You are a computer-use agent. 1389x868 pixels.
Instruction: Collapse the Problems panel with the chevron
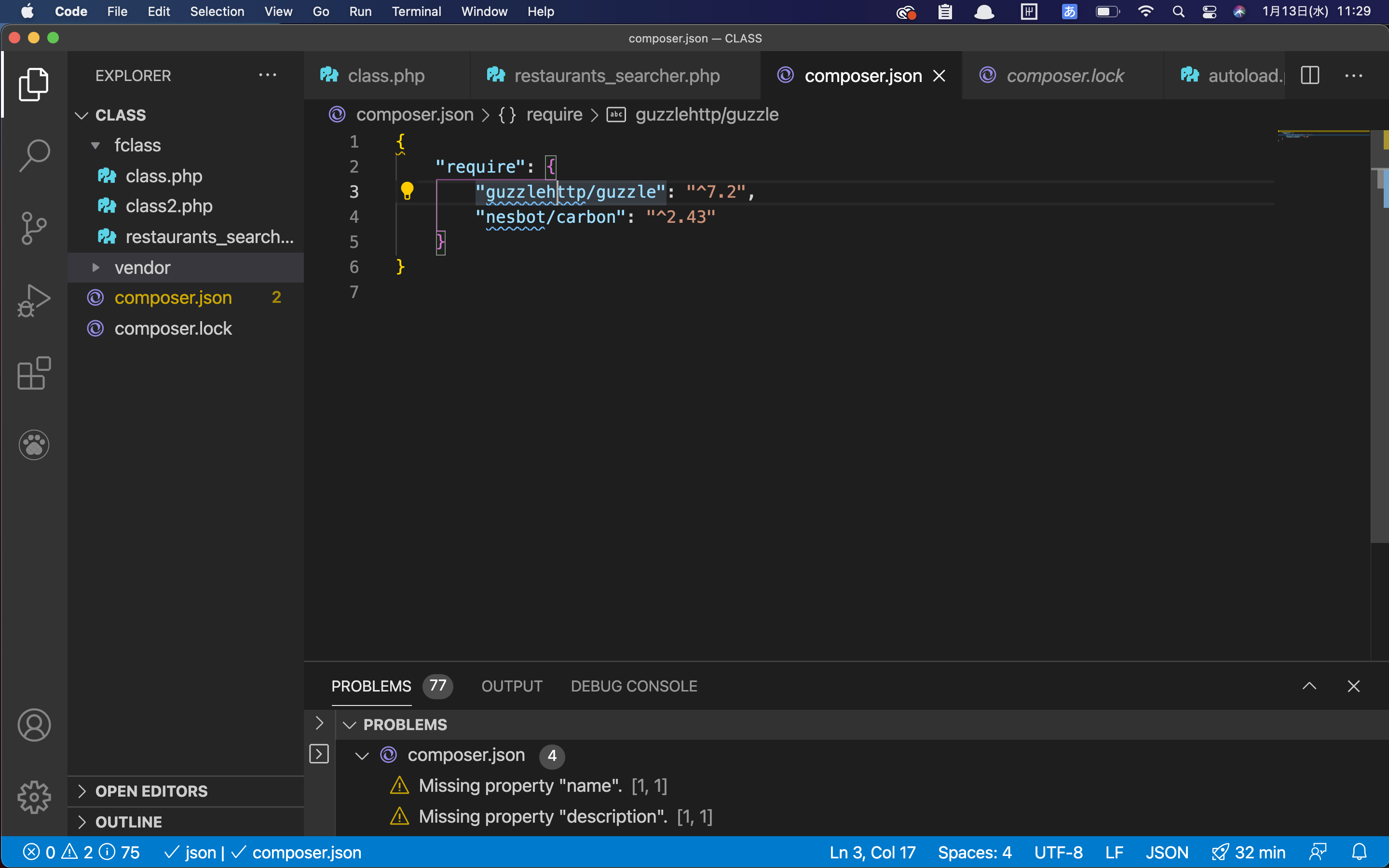1310,685
